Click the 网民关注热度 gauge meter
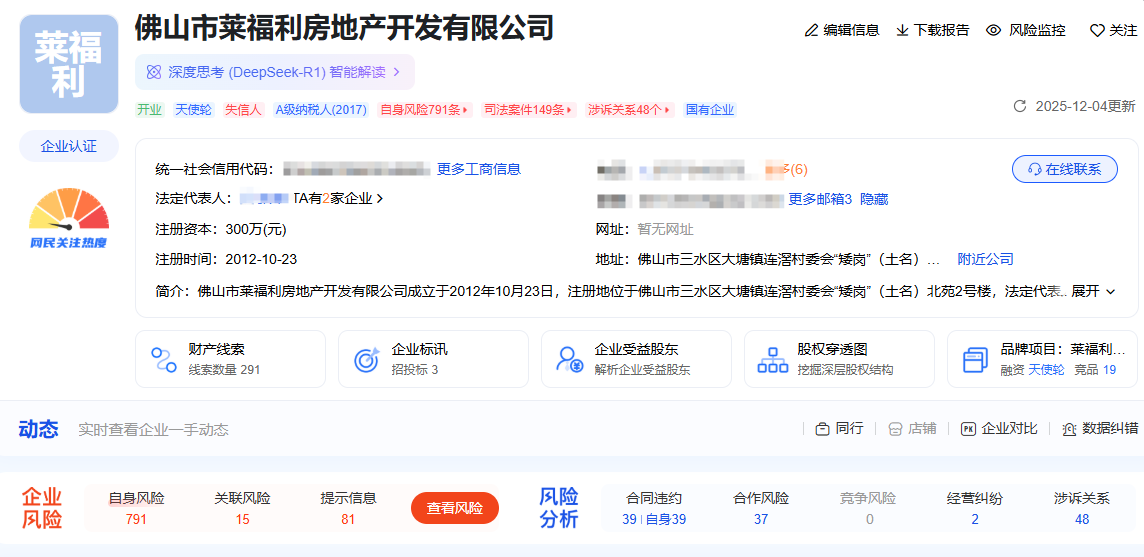The image size is (1144, 557). point(69,218)
